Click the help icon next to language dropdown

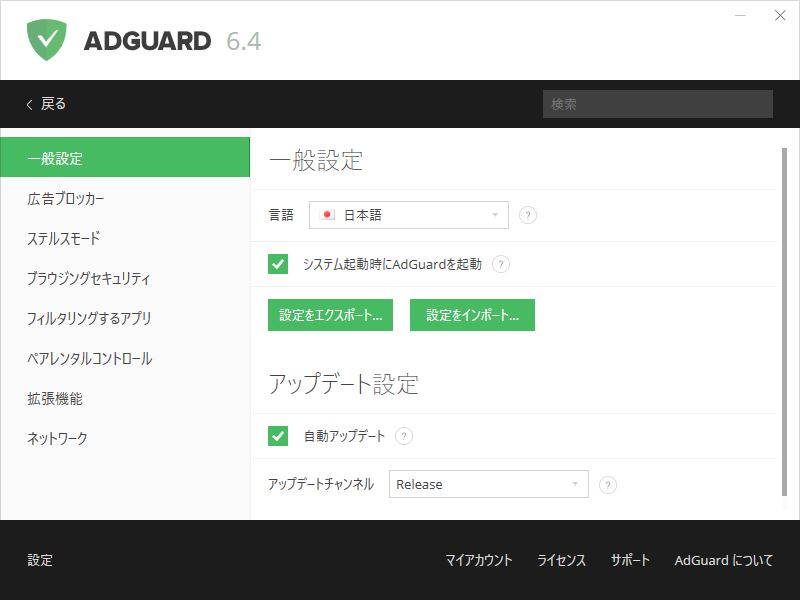coord(528,215)
